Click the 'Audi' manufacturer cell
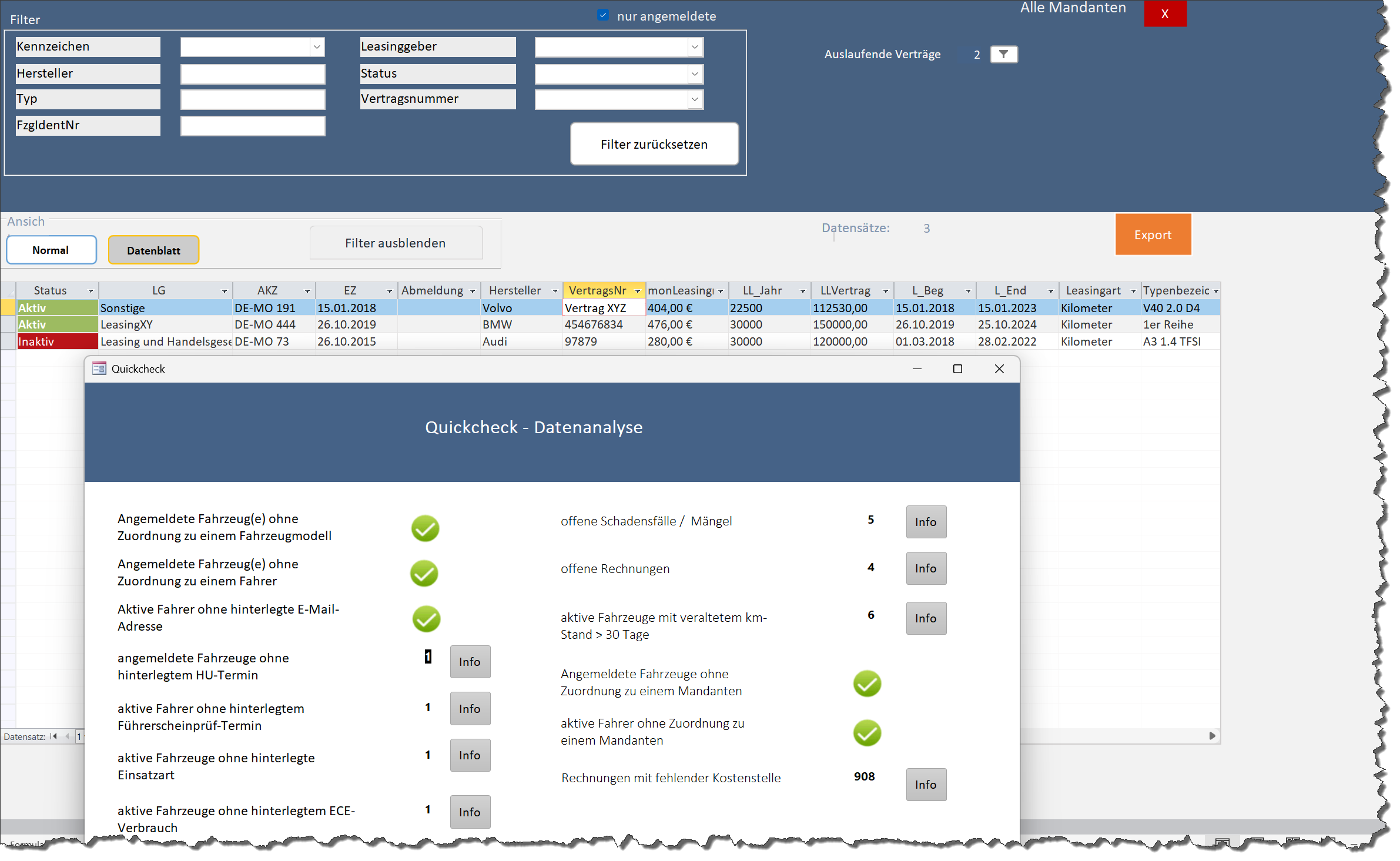Screen dimensions: 1400x861 coord(521,341)
